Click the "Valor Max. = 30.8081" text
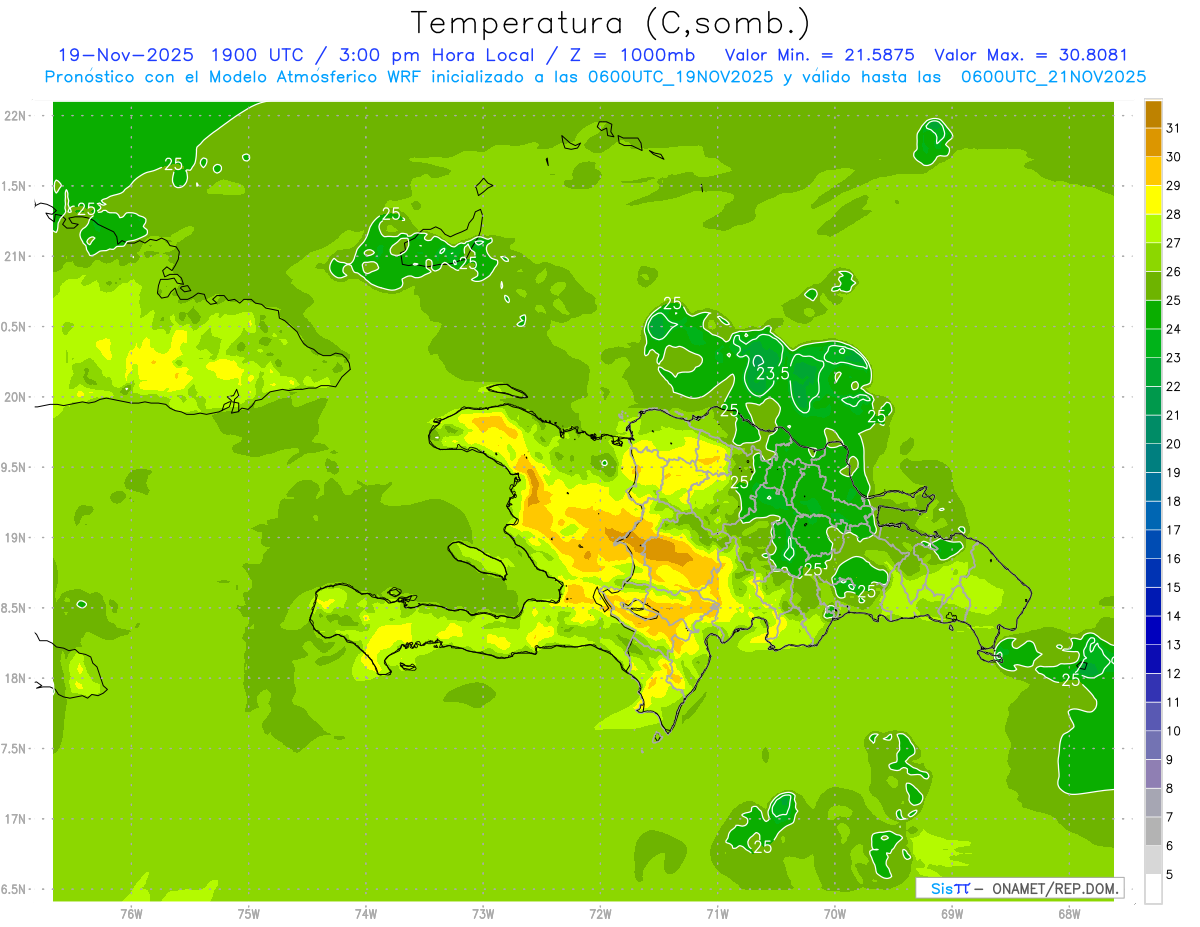Screen dimensions: 1200x927 [1030, 55]
